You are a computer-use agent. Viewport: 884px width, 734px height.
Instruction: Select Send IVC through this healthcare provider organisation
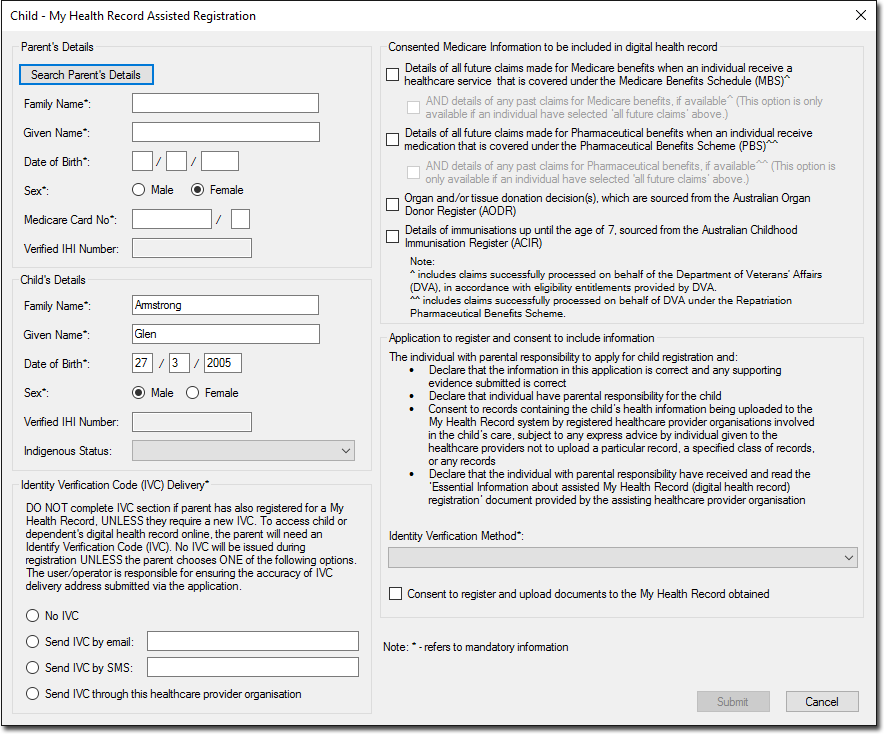pyautogui.click(x=33, y=694)
